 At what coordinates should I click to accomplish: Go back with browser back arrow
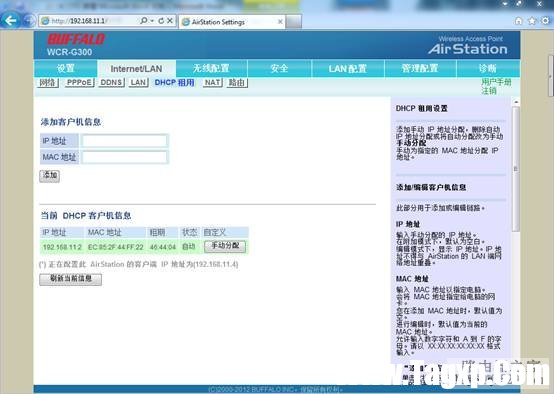[11, 20]
